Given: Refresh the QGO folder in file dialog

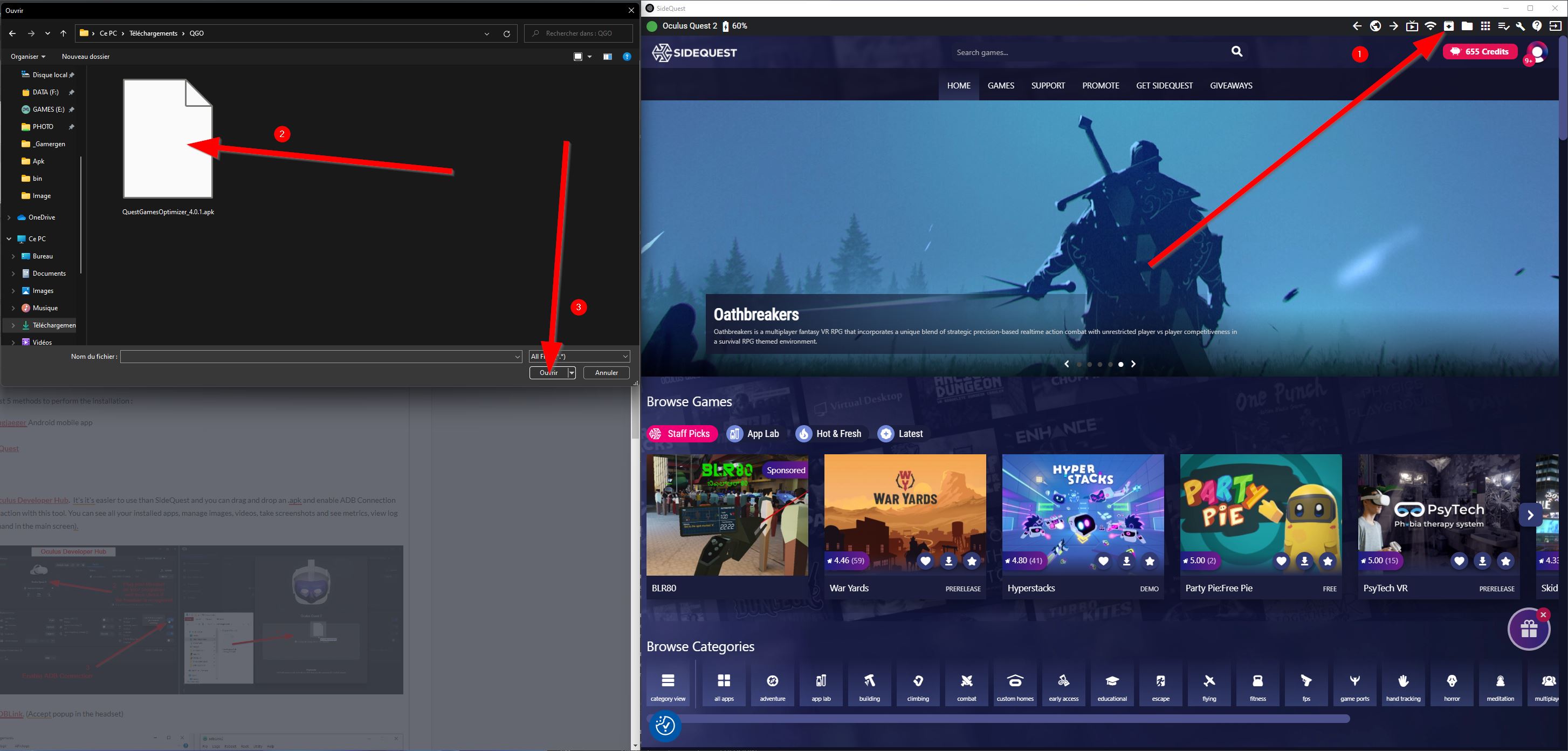Looking at the screenshot, I should point(506,33).
